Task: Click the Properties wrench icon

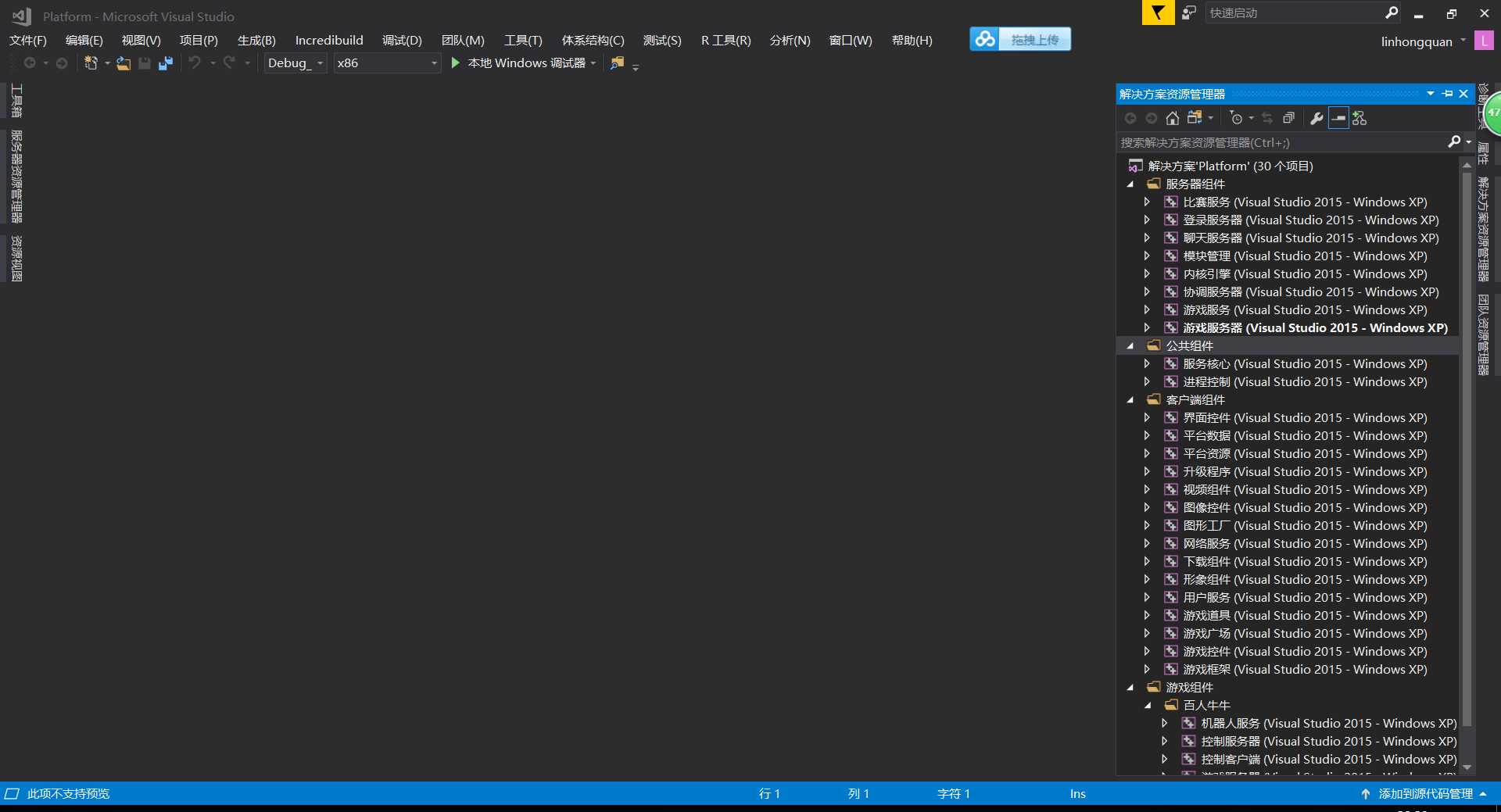Action: point(1317,118)
